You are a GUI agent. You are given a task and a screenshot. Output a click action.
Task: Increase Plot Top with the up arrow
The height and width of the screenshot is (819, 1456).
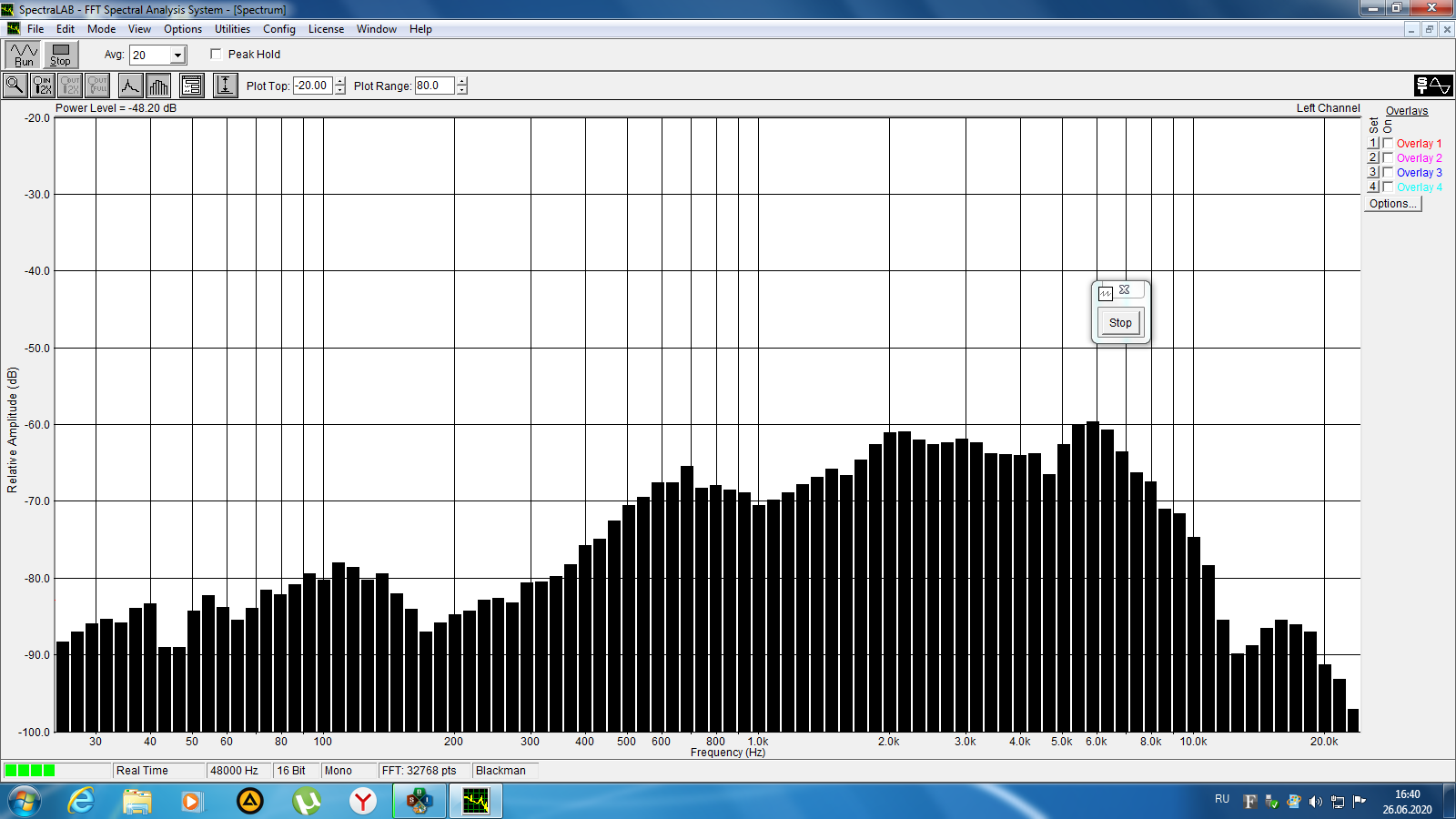click(x=340, y=81)
